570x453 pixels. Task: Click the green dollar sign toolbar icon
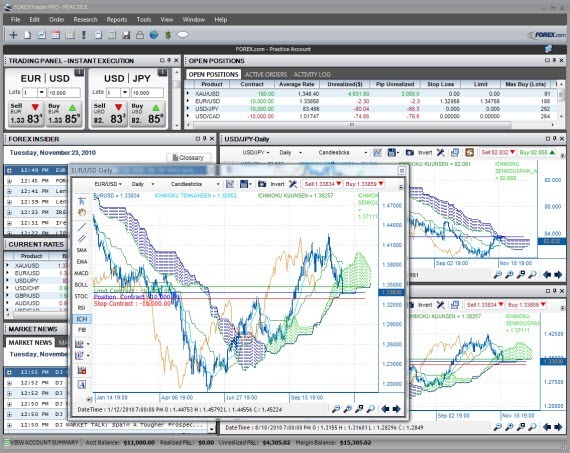pos(168,35)
